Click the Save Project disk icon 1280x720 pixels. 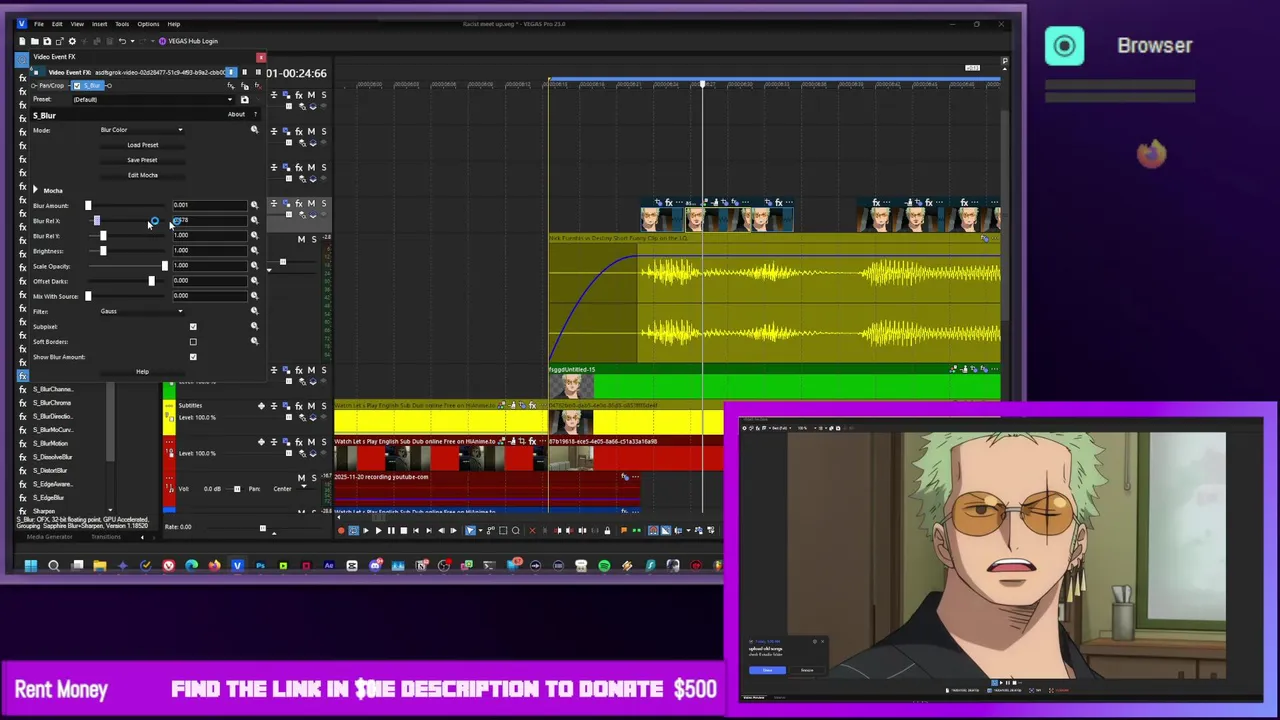coord(47,41)
